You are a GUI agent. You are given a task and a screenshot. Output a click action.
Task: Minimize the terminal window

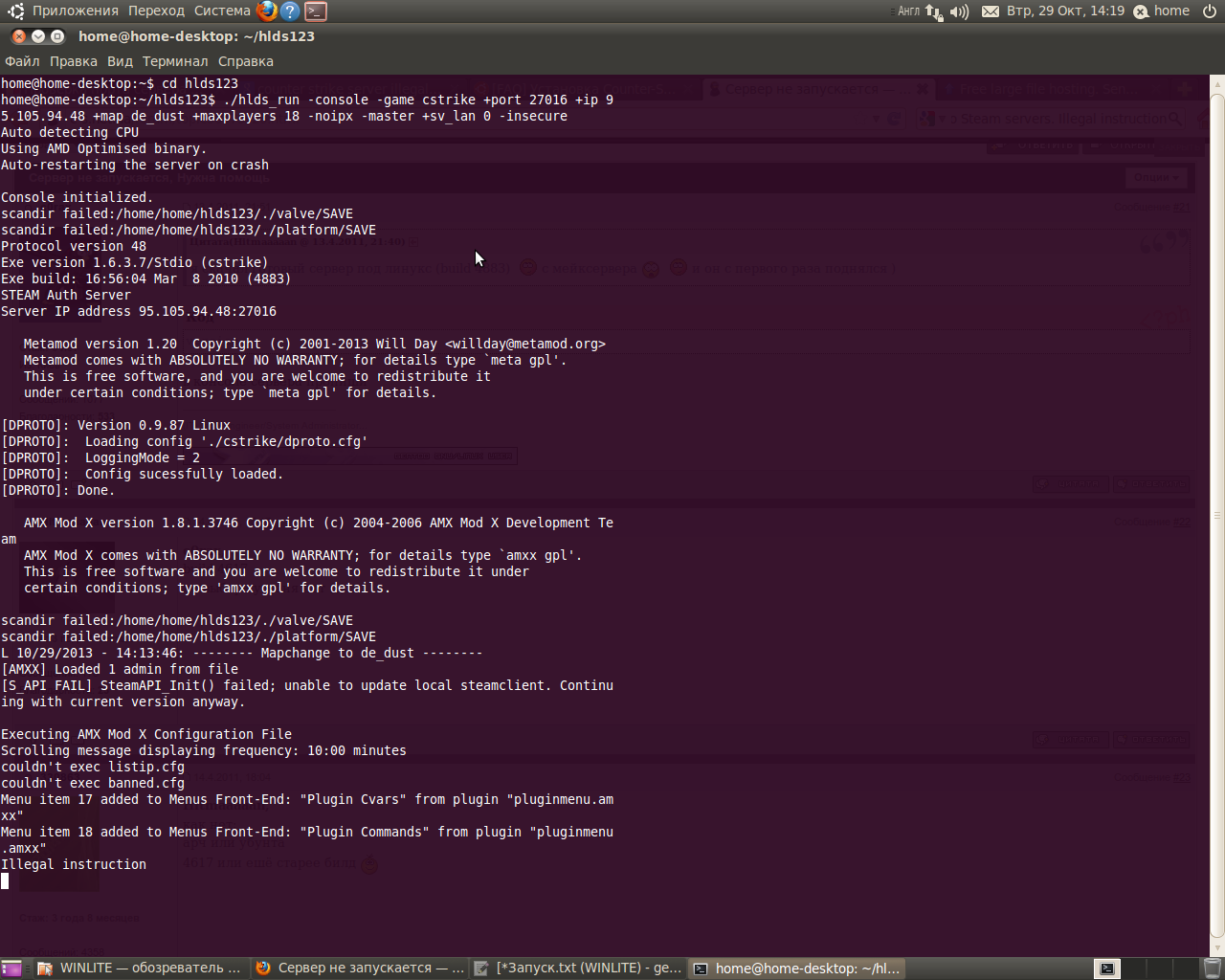pyautogui.click(x=38, y=36)
